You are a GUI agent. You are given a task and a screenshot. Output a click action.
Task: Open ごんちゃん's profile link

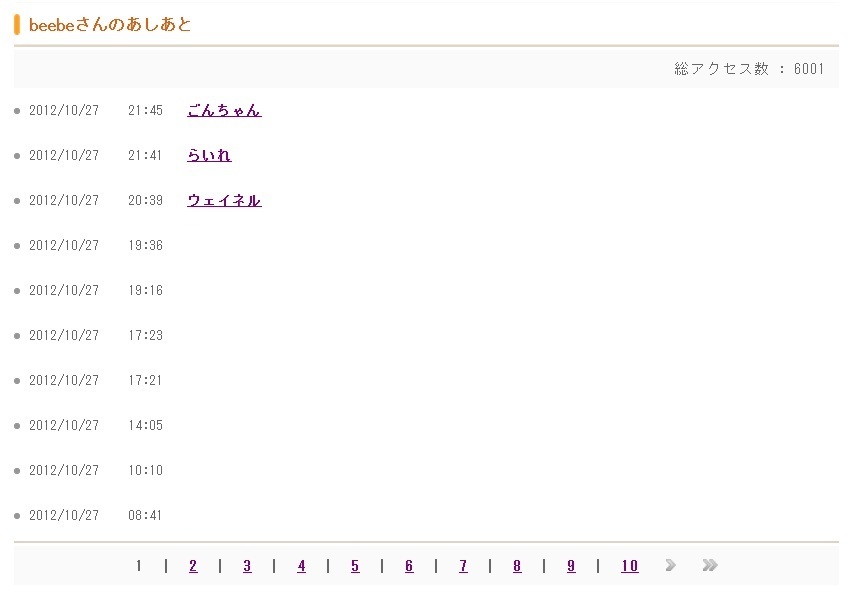point(224,111)
